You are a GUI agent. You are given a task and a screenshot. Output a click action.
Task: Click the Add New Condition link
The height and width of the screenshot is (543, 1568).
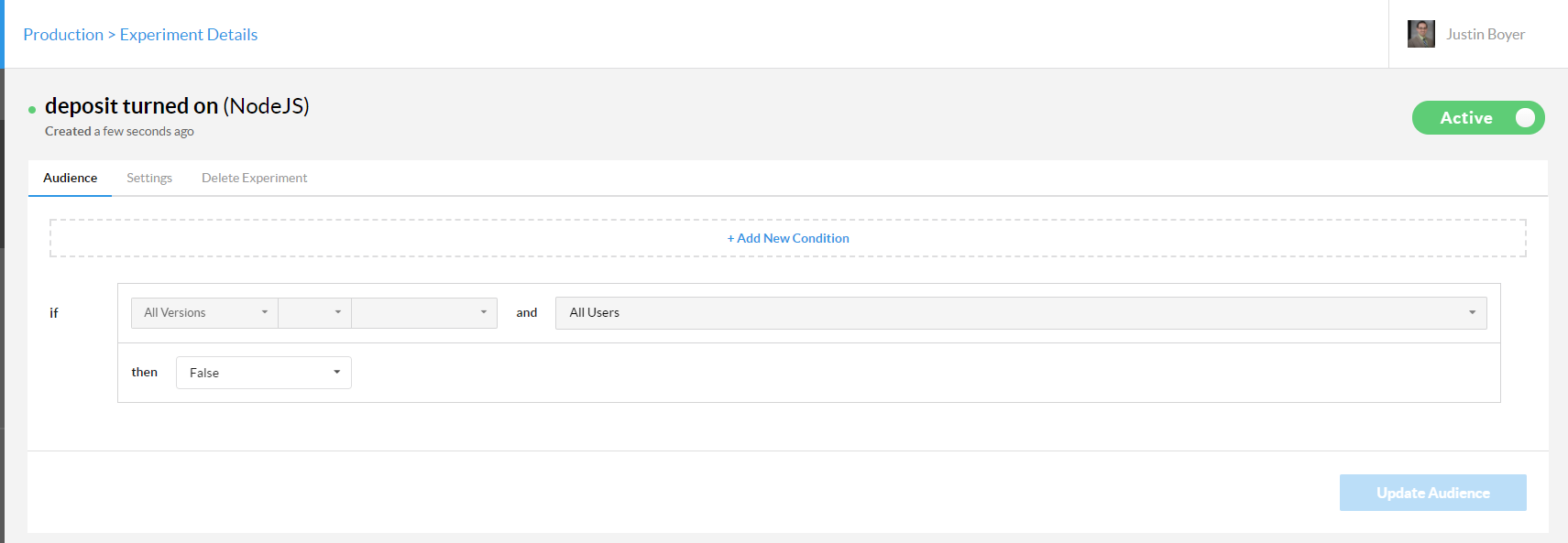[x=788, y=238]
